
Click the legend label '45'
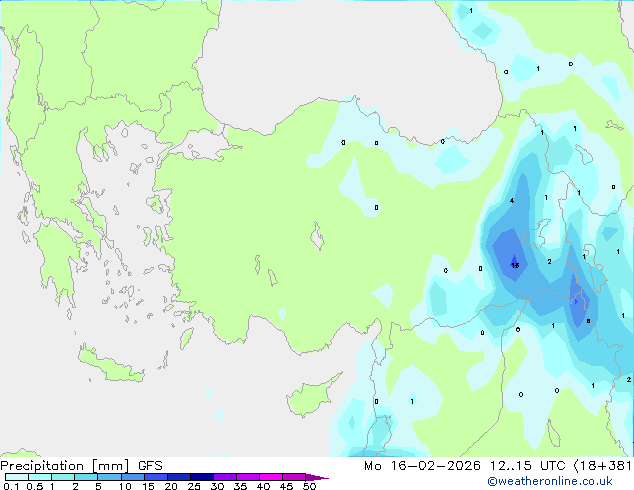[286, 486]
